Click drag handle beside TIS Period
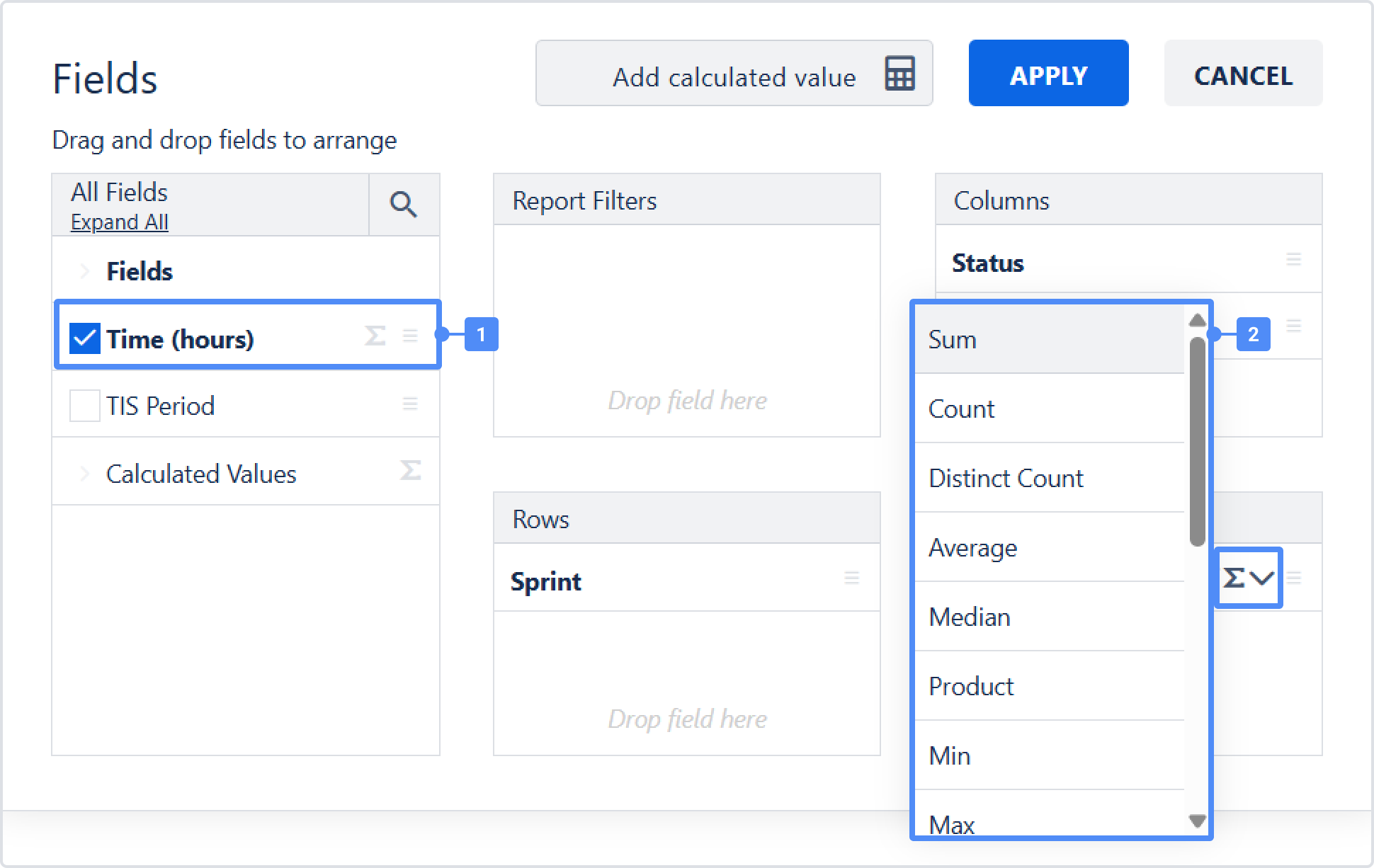1374x868 pixels. click(410, 404)
